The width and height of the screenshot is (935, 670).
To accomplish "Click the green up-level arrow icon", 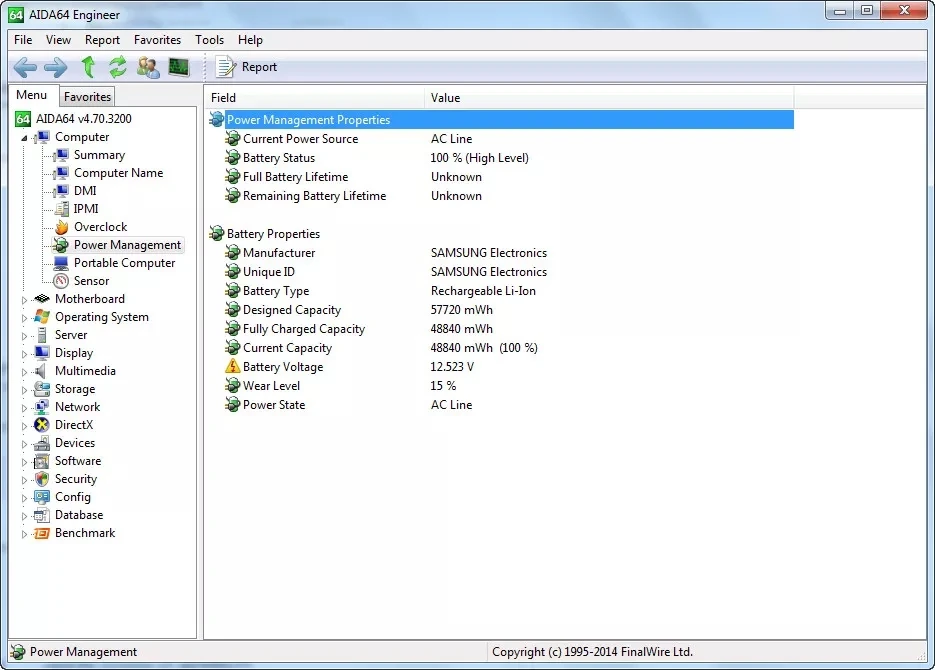I will coord(88,67).
